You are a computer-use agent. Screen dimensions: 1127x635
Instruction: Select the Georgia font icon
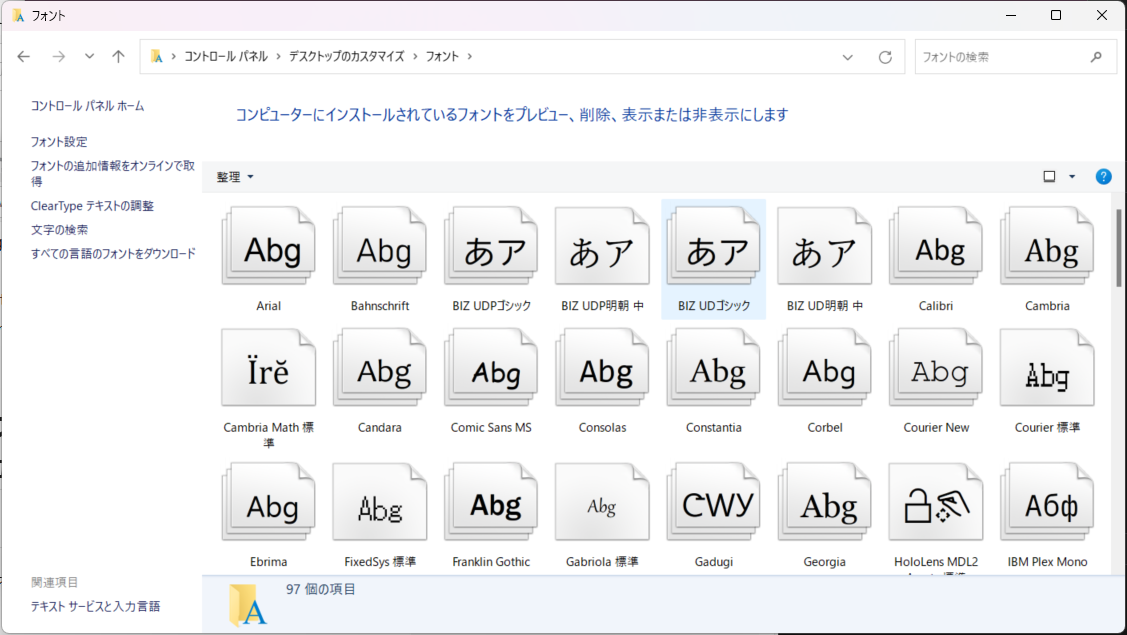[824, 503]
